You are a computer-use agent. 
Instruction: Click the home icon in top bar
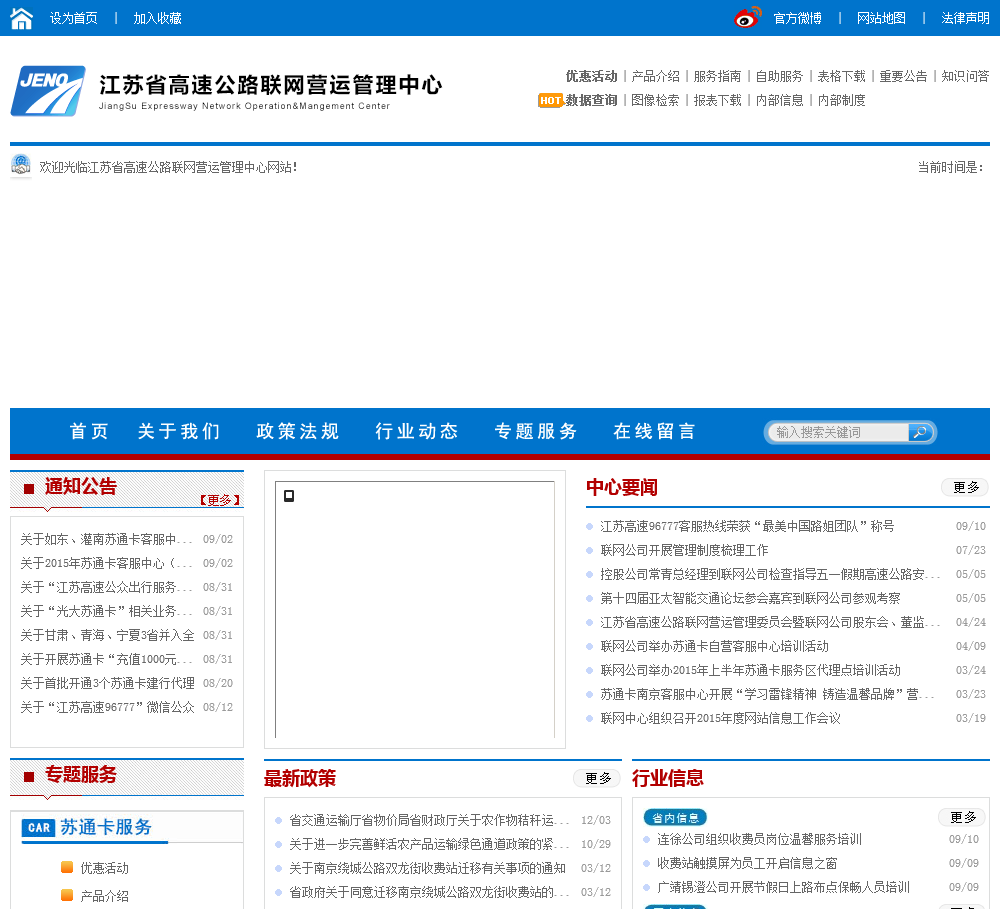pyautogui.click(x=22, y=18)
